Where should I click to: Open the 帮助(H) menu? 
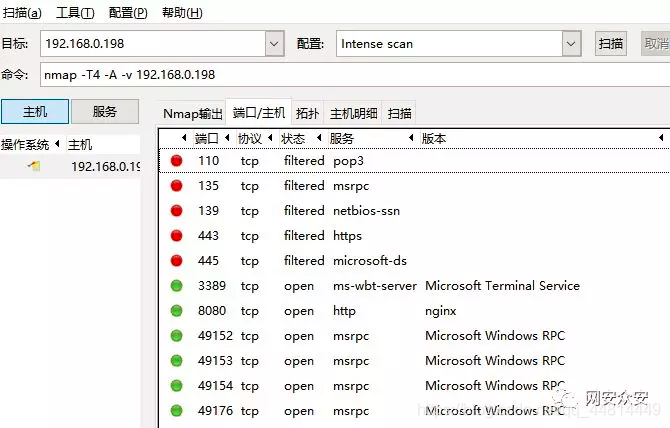182,13
